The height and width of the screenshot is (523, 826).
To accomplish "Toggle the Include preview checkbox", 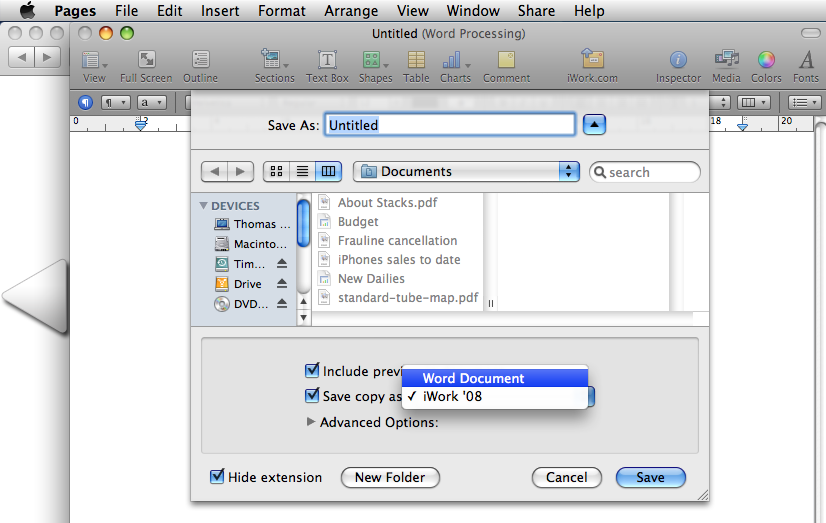I will 312,370.
